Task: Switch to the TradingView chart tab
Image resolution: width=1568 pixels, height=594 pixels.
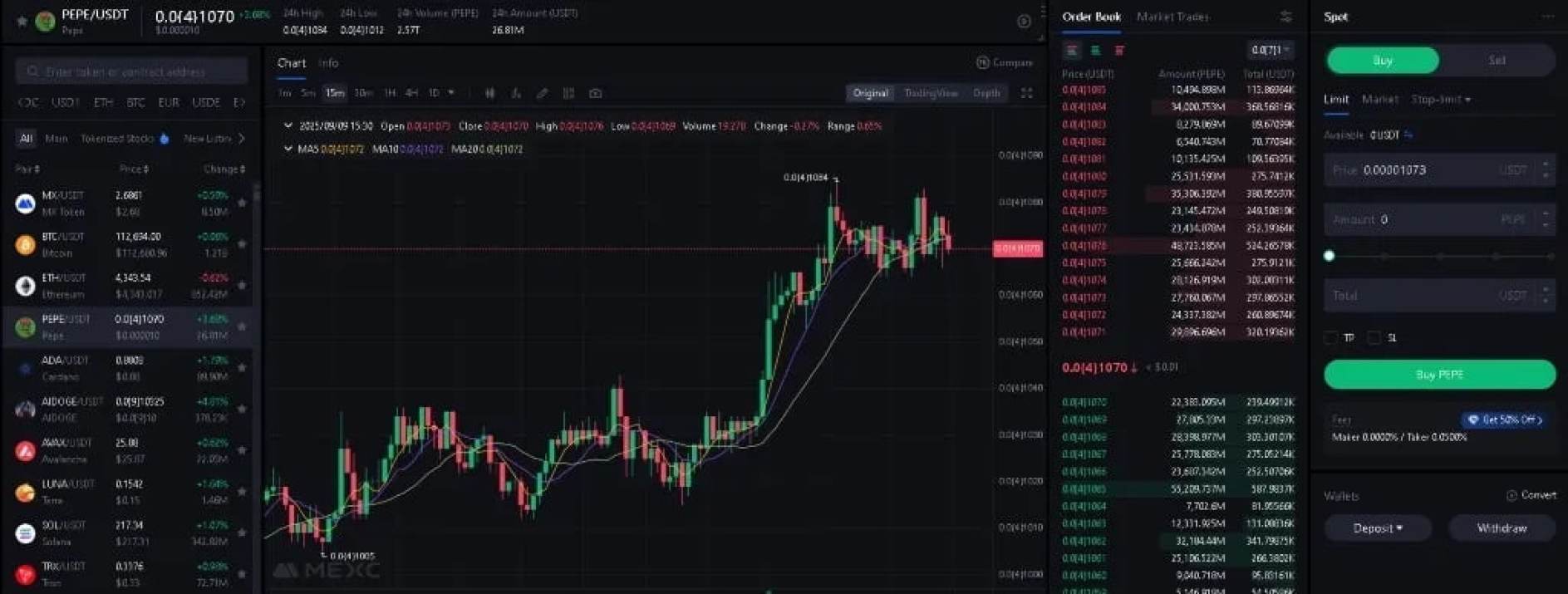Action: [931, 93]
